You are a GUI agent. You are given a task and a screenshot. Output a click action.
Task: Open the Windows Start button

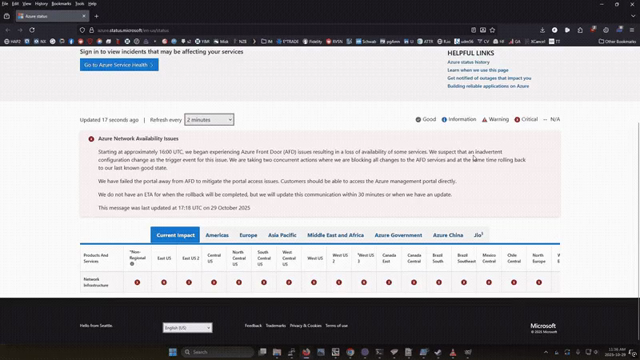(x=173, y=352)
